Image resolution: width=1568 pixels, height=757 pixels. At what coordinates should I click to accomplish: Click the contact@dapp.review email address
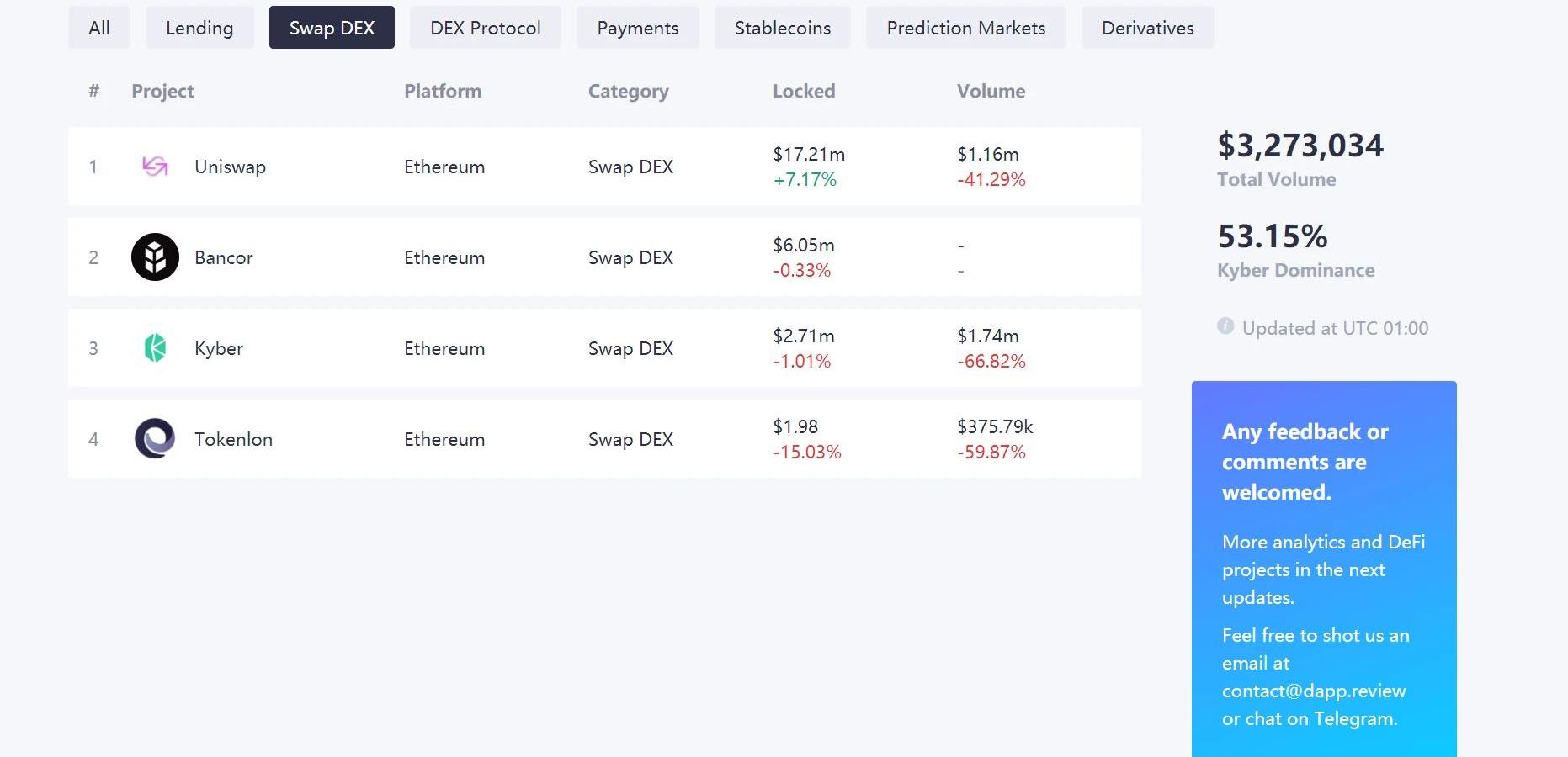[x=1314, y=691]
